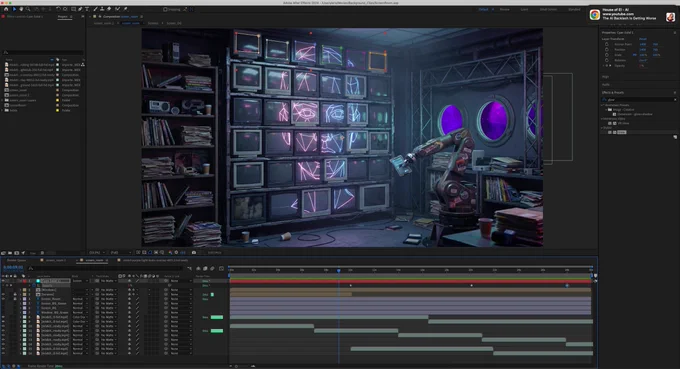Click the Anchor Point stopwatch in Properties
680x369 pixels.
click(x=607, y=44)
